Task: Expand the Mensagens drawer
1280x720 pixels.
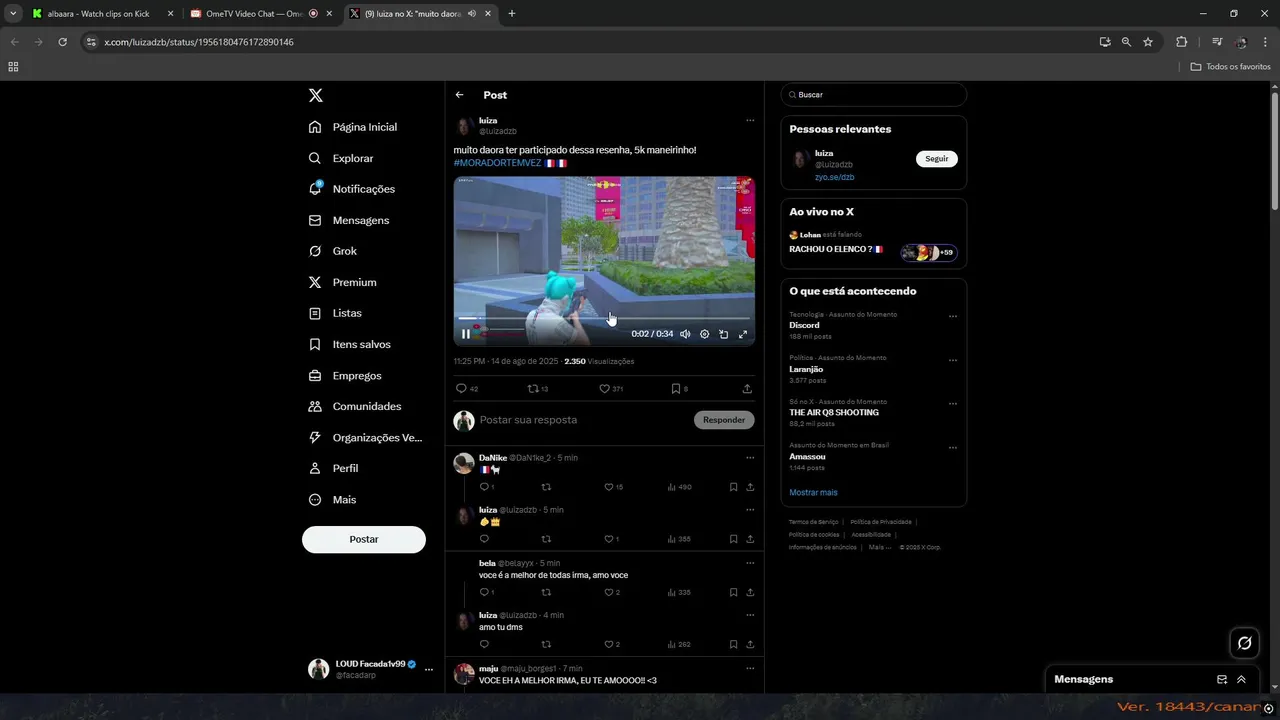Action: click(x=1241, y=679)
